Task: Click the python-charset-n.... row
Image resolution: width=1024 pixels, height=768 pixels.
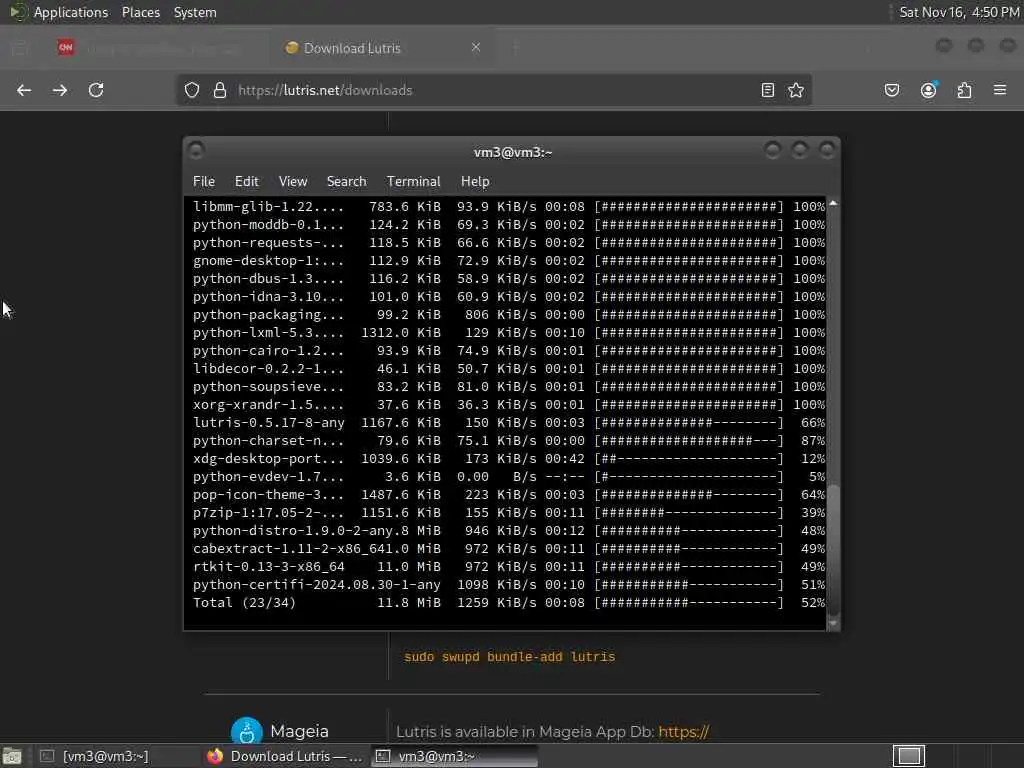Action: coord(509,441)
